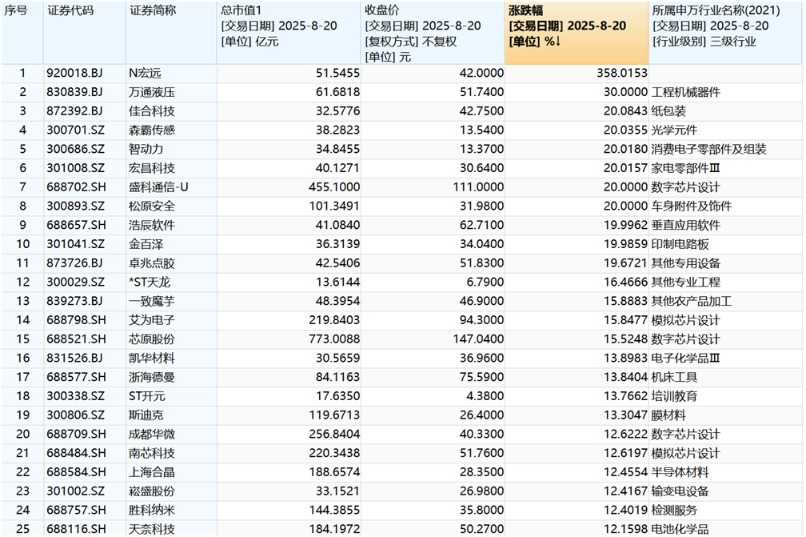Click the industry cell 培训教育
The width and height of the screenshot is (806, 537).
point(674,396)
